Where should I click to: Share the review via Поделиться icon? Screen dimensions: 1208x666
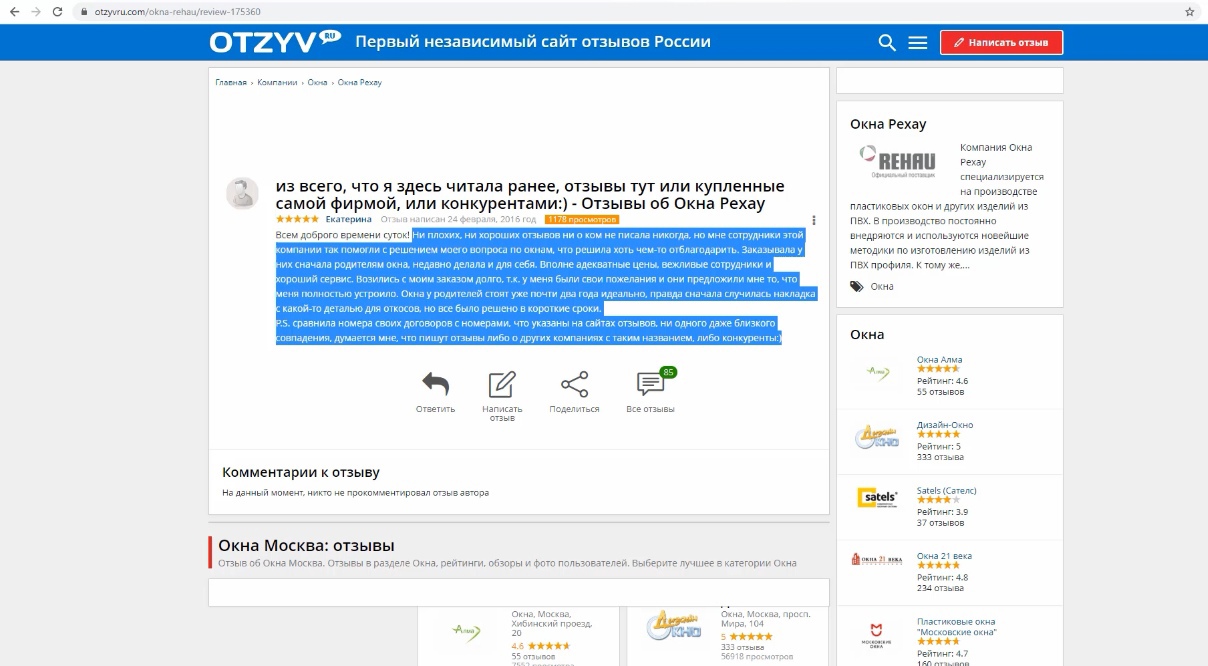point(574,385)
